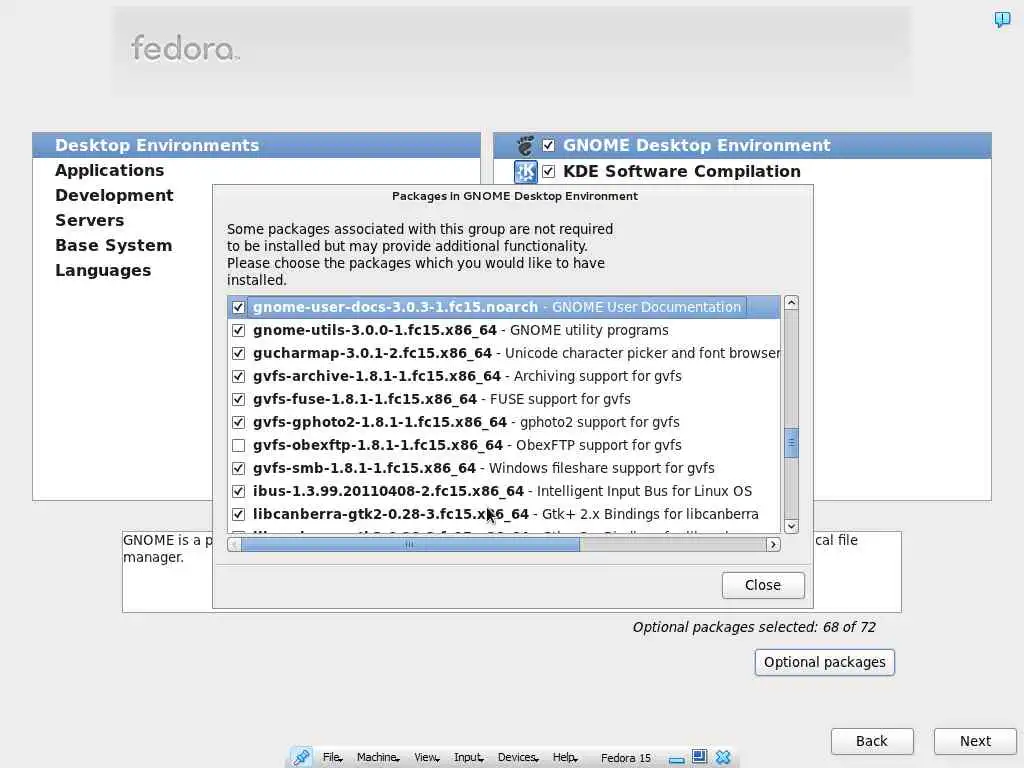Viewport: 1024px width, 768px height.
Task: Click package list scroll up arrow
Action: (x=791, y=302)
